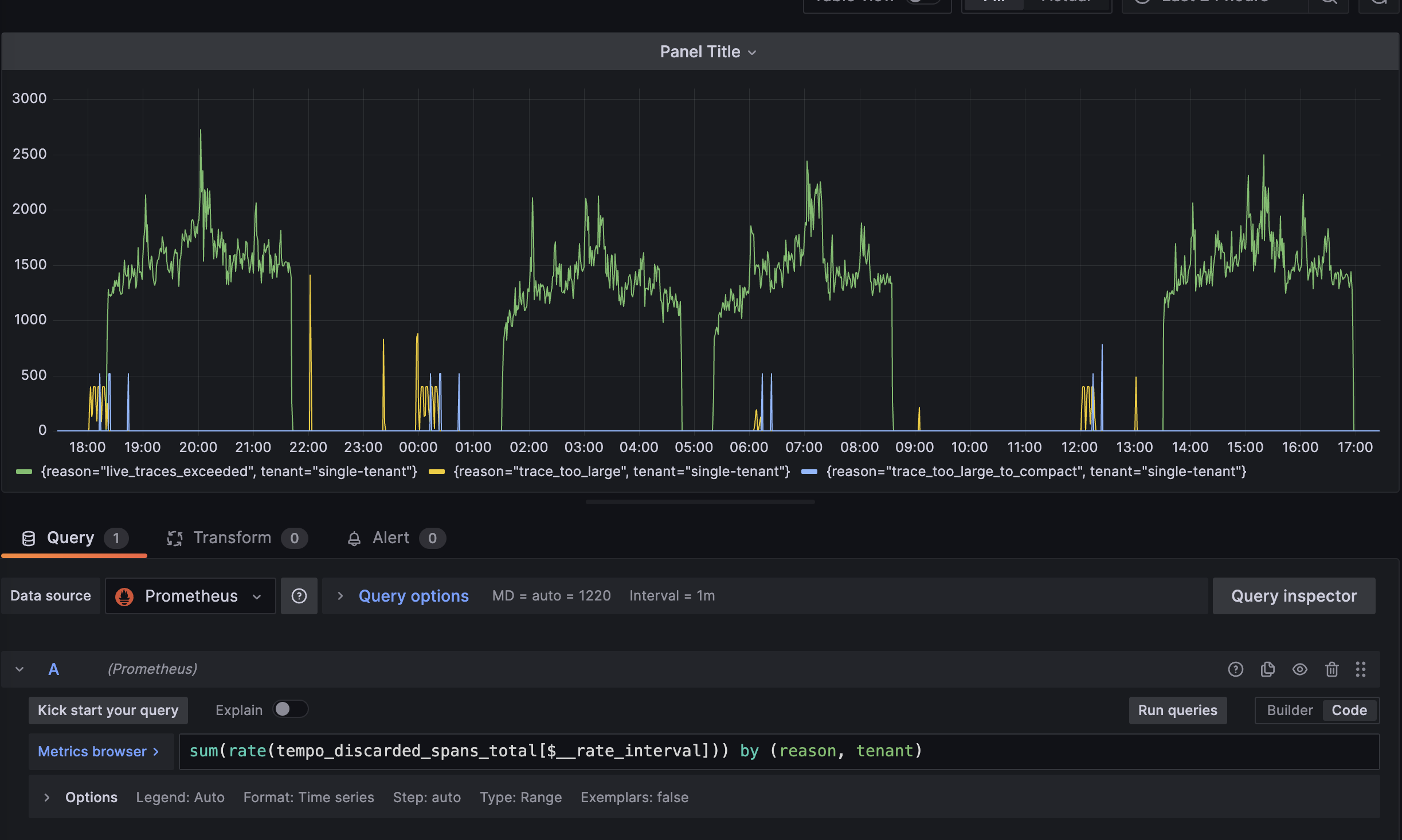Click the Run queries button
The width and height of the screenshot is (1402, 840).
1177,711
